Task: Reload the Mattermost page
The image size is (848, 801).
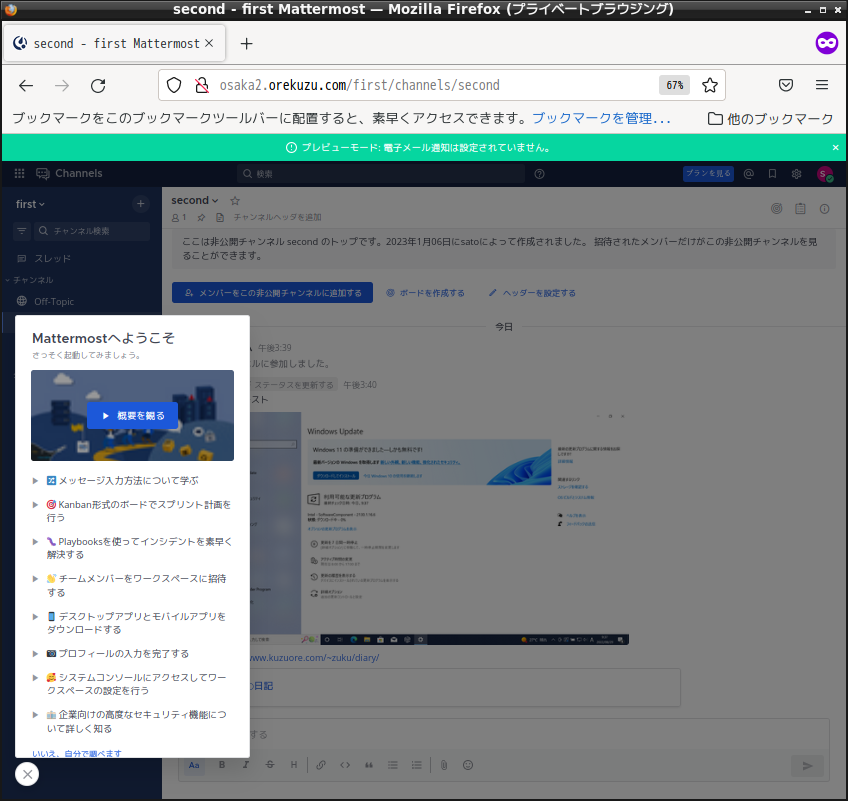Action: (x=98, y=85)
